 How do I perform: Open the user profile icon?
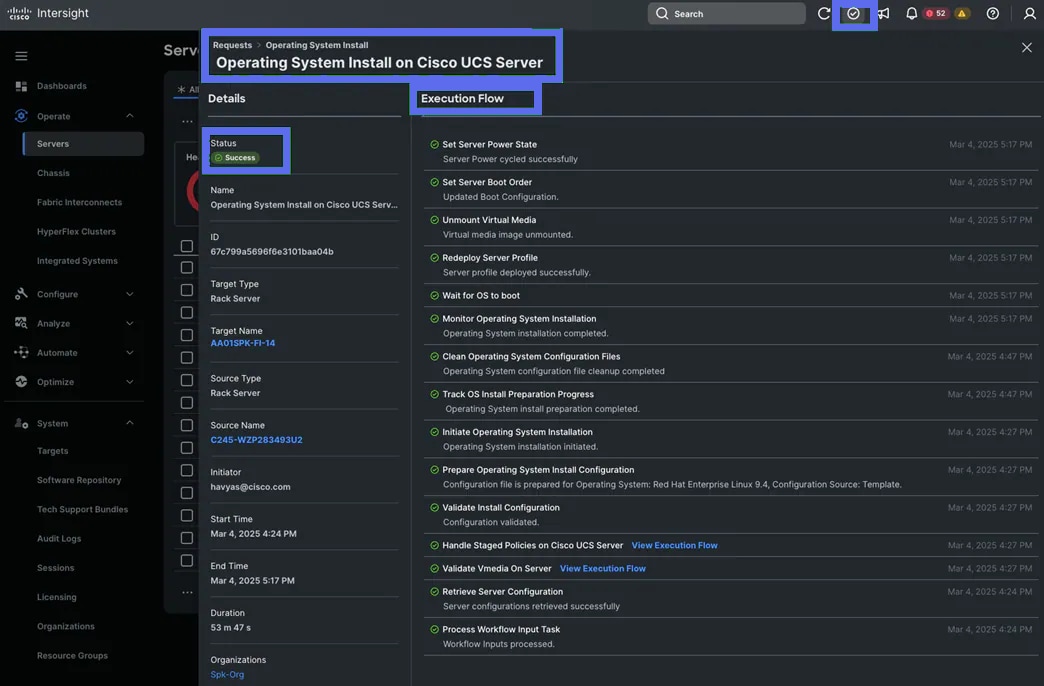point(1029,14)
